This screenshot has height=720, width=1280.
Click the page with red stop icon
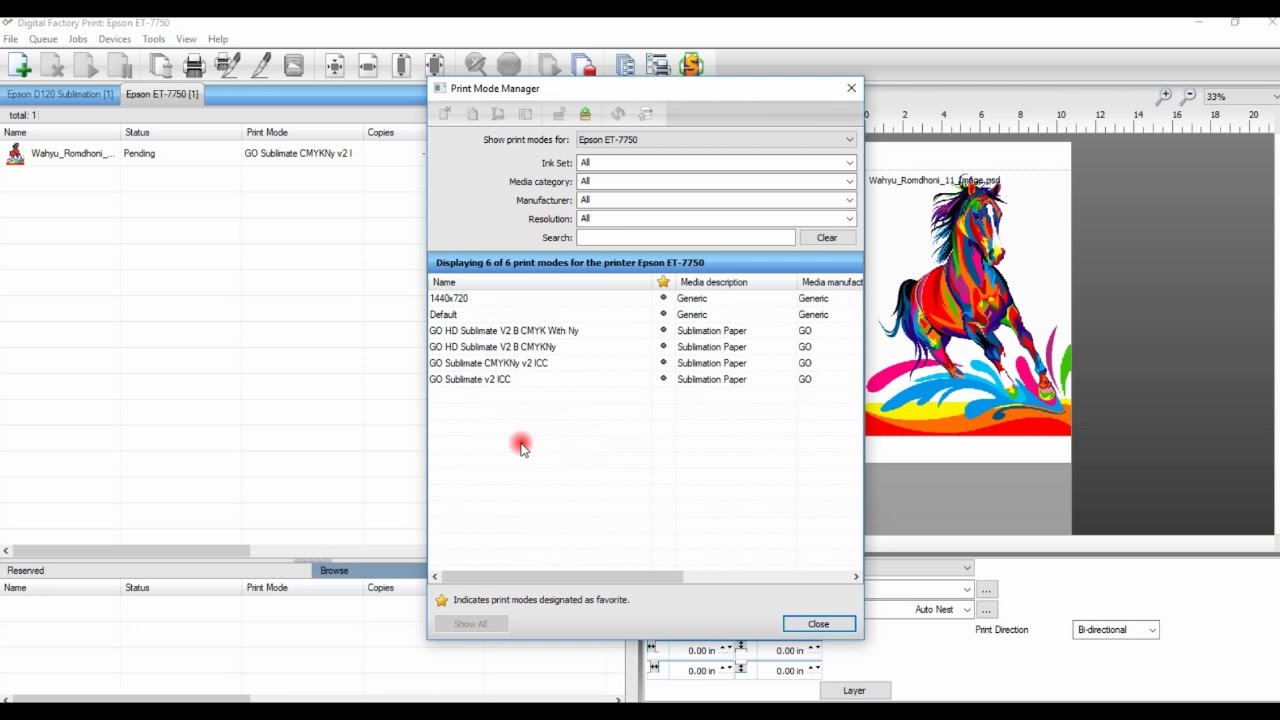584,66
